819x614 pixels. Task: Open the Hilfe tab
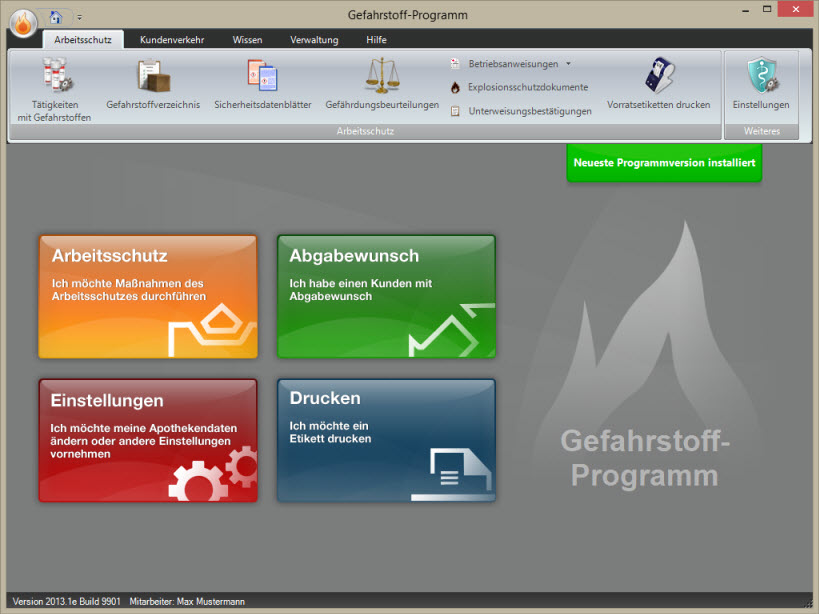[376, 40]
